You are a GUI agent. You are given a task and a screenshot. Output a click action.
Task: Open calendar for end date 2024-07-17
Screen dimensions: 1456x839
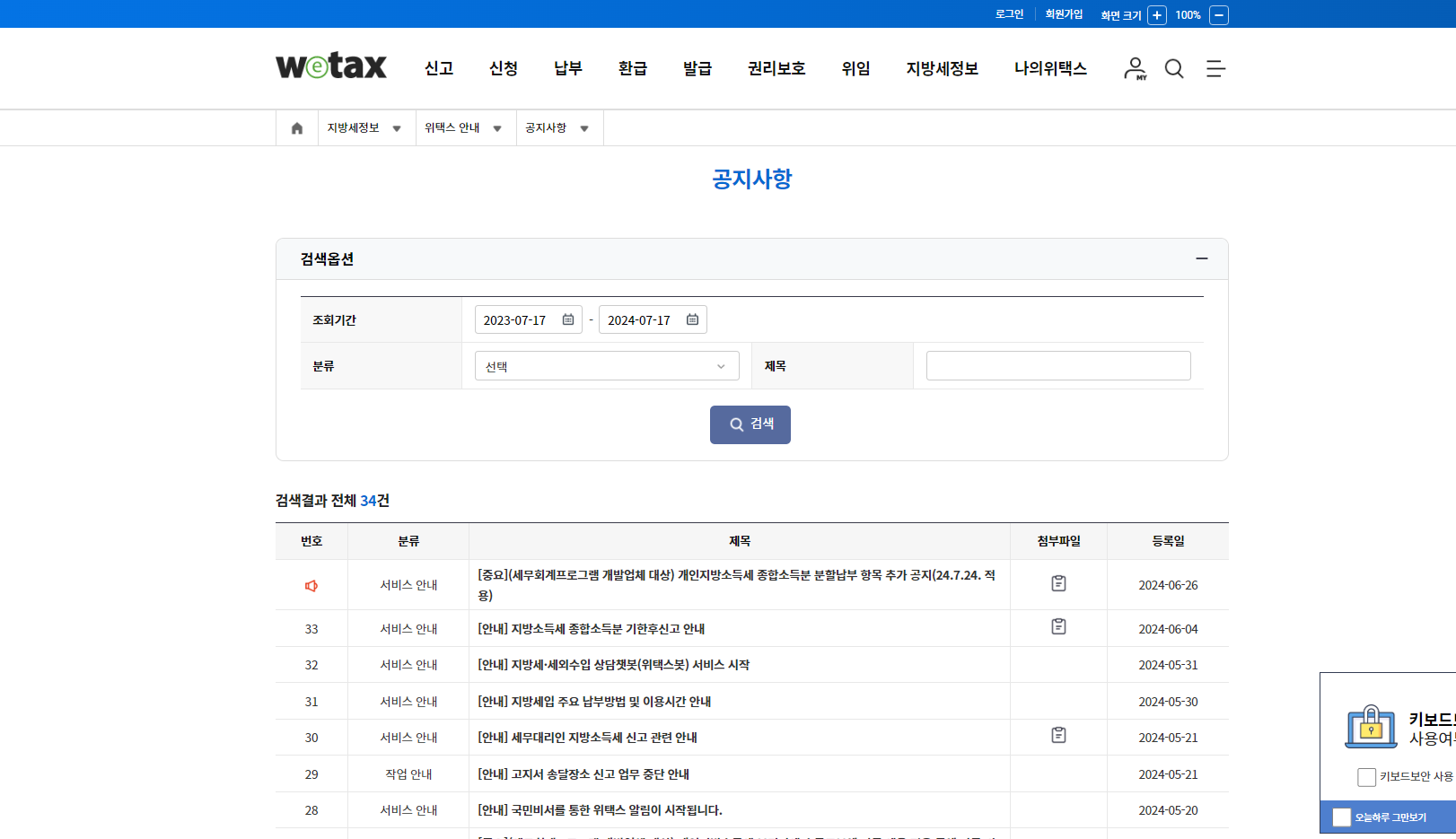pos(692,319)
